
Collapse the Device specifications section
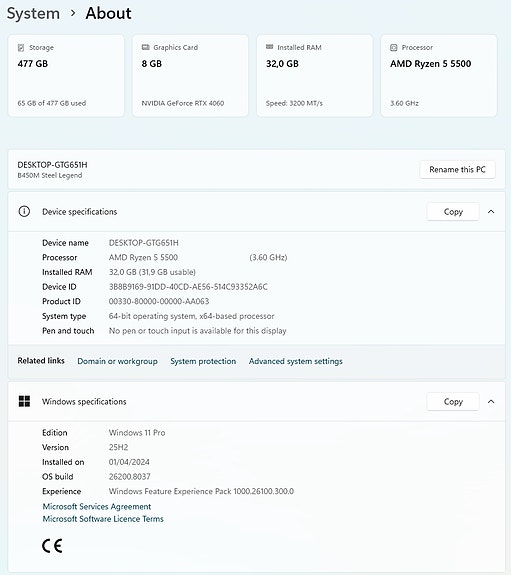click(491, 212)
